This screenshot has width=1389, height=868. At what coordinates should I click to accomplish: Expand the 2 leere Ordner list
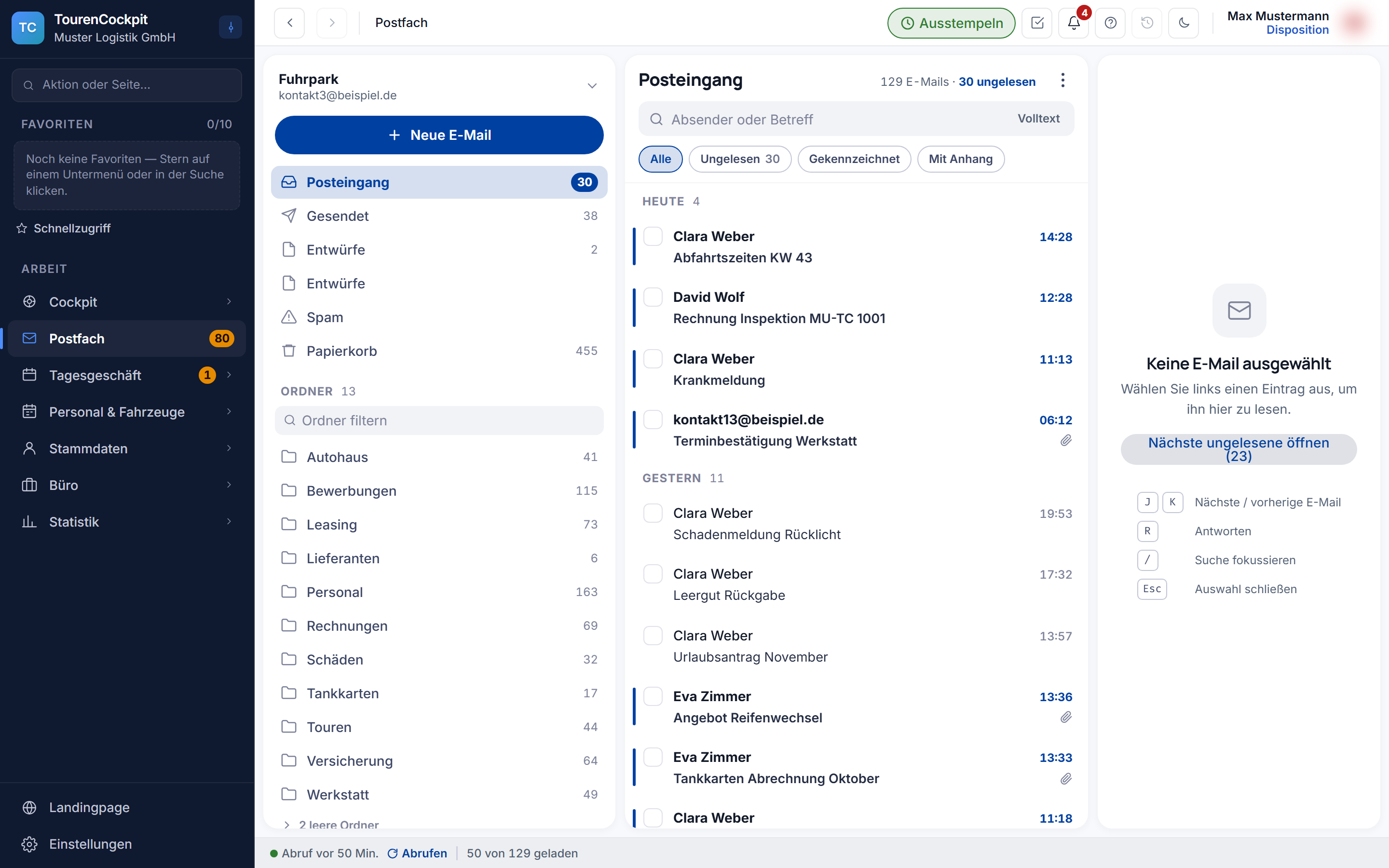330,825
